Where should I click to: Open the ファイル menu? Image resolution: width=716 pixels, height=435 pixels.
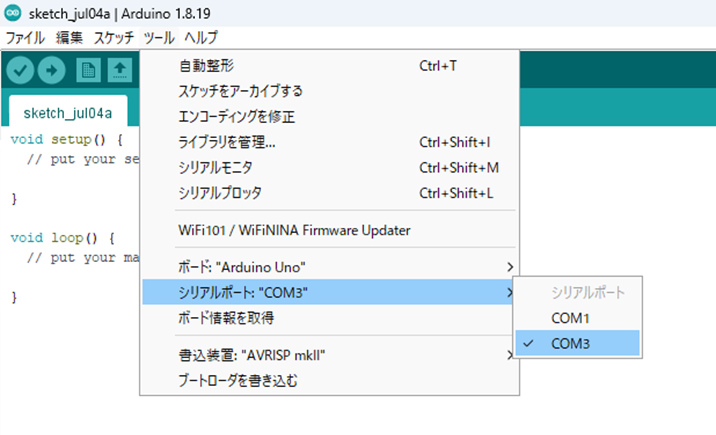tap(25, 37)
